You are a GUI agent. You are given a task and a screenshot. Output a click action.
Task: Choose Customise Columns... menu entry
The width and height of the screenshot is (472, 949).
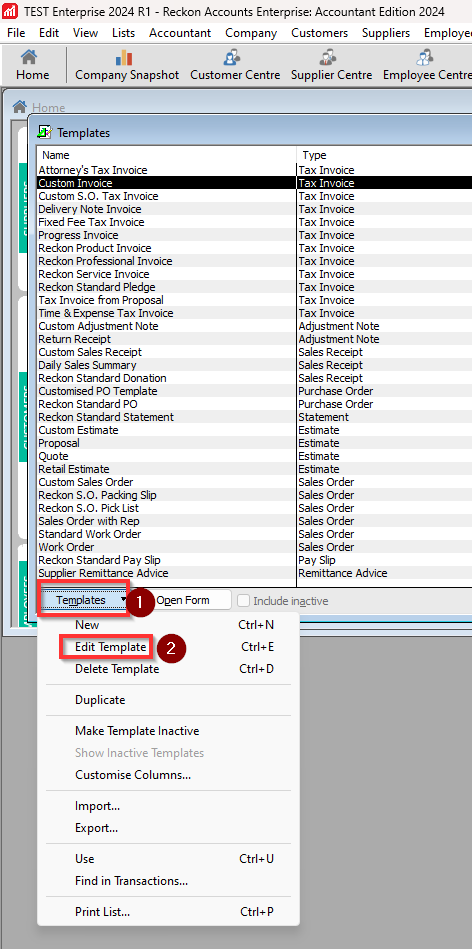pyautogui.click(x=168, y=775)
